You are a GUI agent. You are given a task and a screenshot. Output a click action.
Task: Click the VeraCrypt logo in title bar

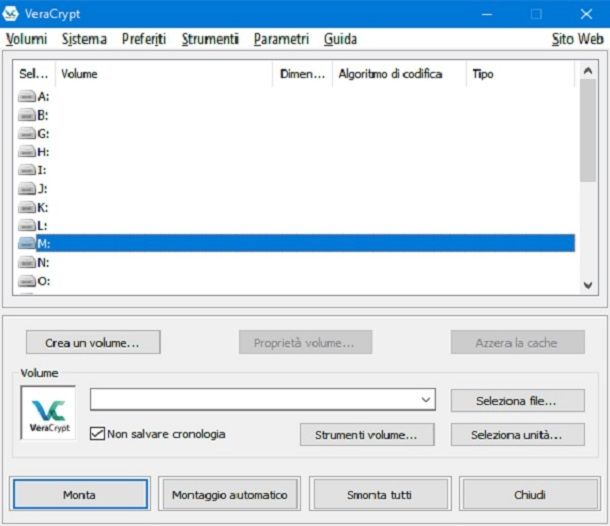coord(11,14)
